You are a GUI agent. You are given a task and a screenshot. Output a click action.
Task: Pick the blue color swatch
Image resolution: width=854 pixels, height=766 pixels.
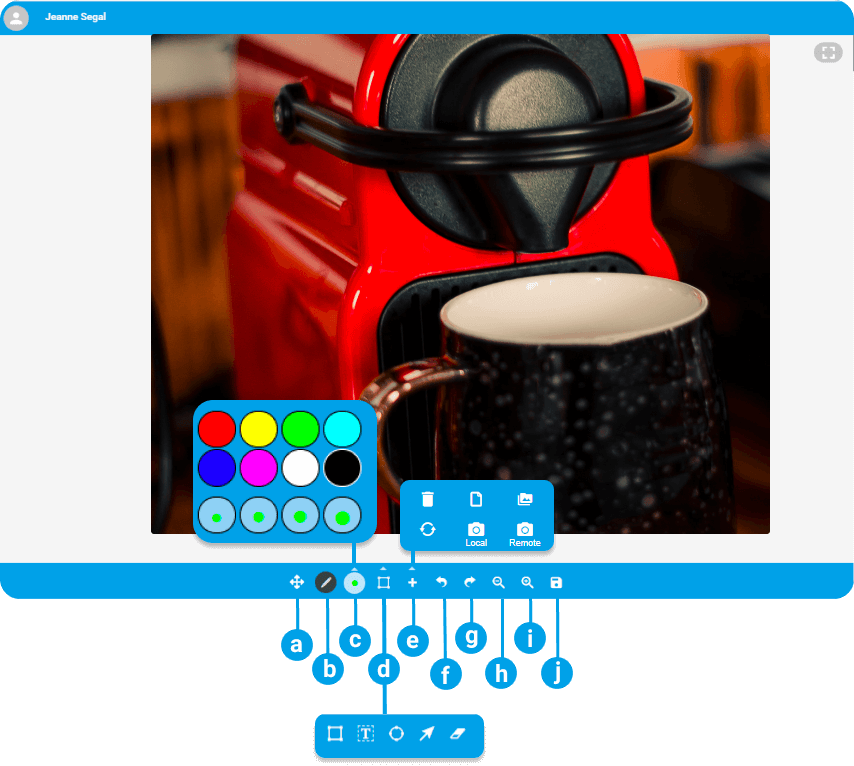click(217, 468)
